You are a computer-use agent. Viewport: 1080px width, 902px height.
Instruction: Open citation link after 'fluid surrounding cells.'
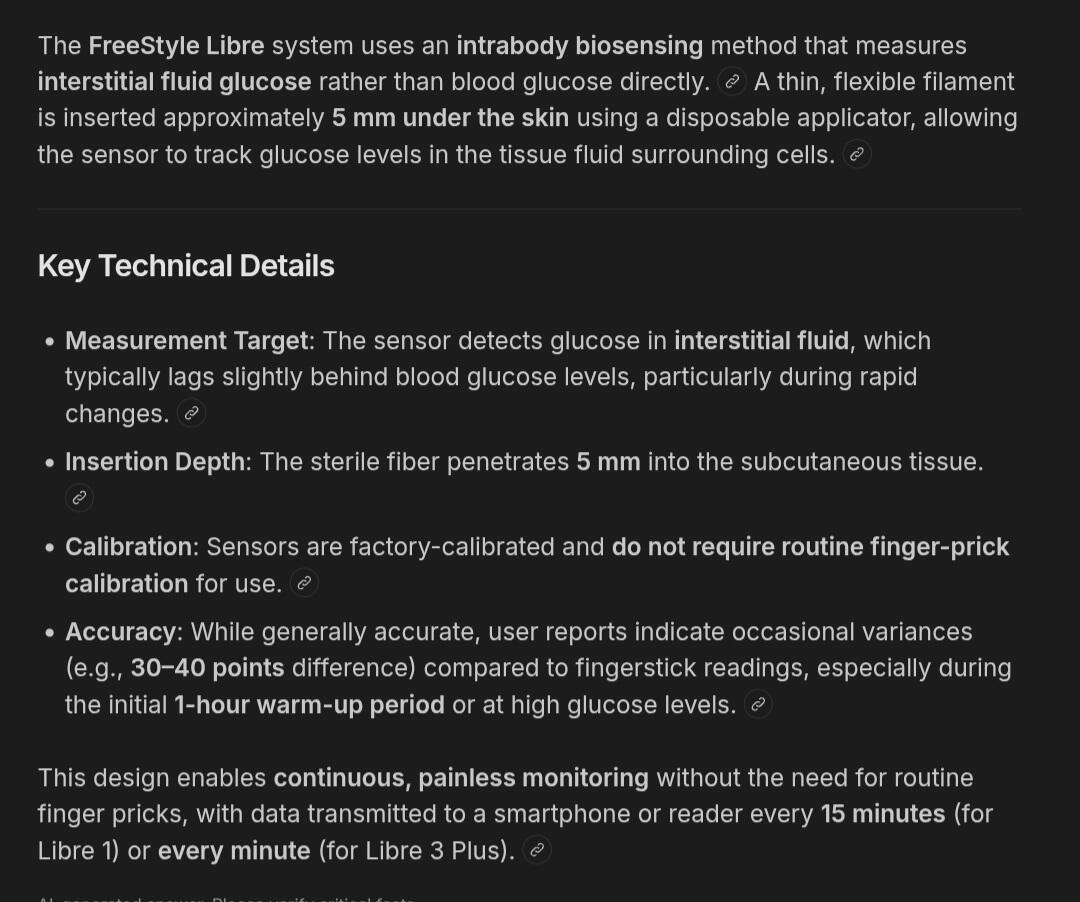[x=857, y=154]
